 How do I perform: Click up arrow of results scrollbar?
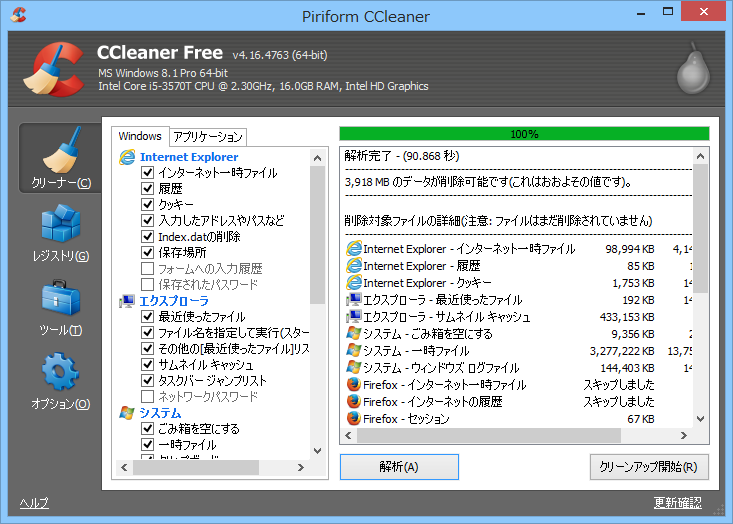(700, 156)
